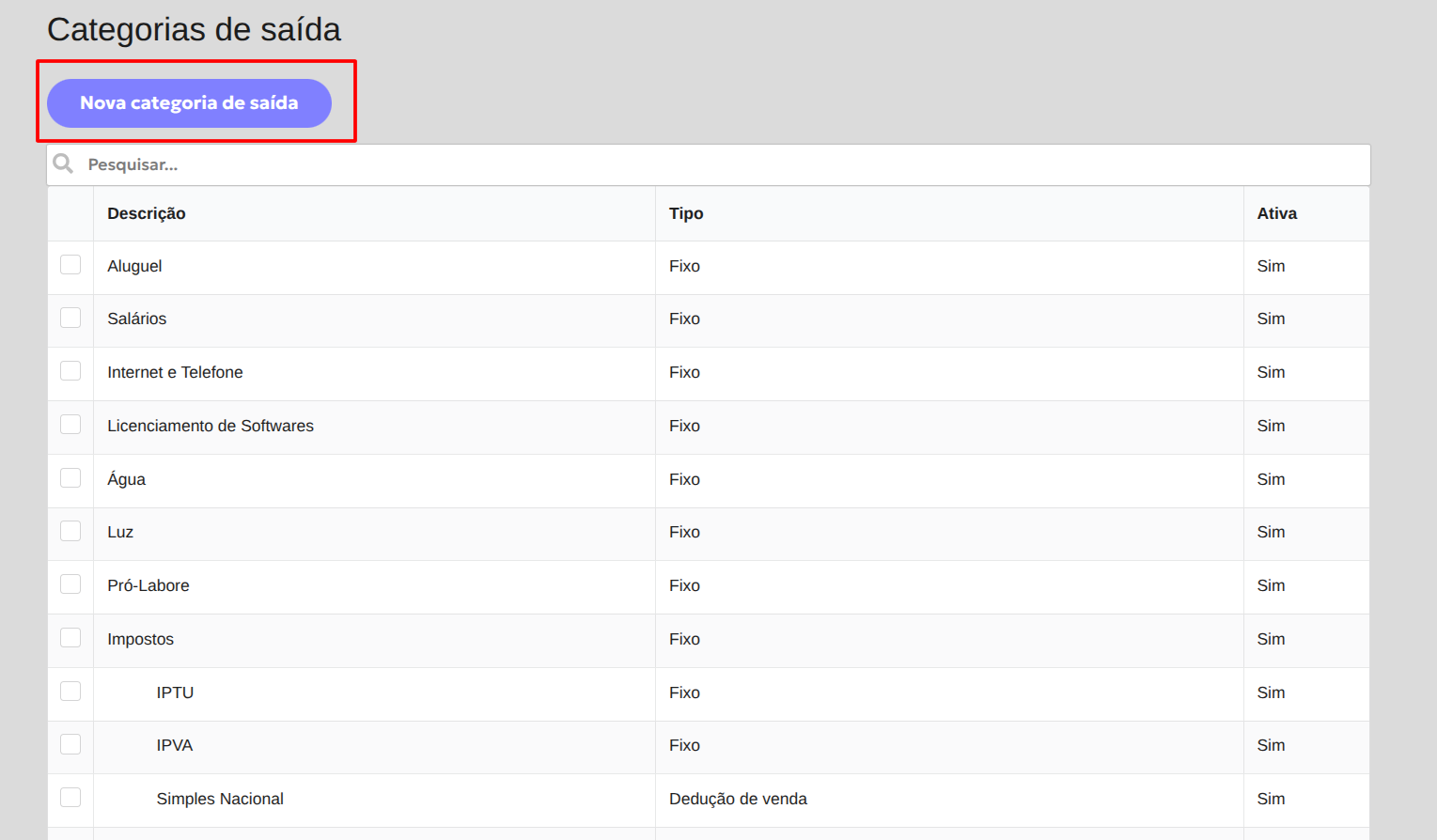Check the IPVA subcategory checkbox
1437x840 pixels.
pyautogui.click(x=70, y=744)
